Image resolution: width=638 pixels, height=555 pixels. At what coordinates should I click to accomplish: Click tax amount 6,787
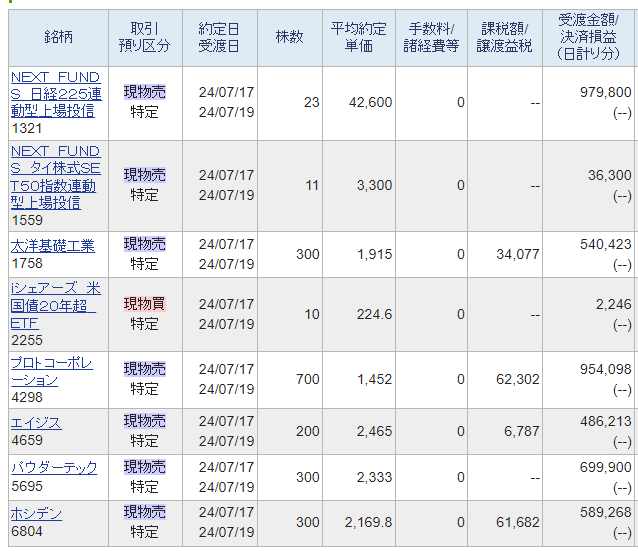[522, 431]
